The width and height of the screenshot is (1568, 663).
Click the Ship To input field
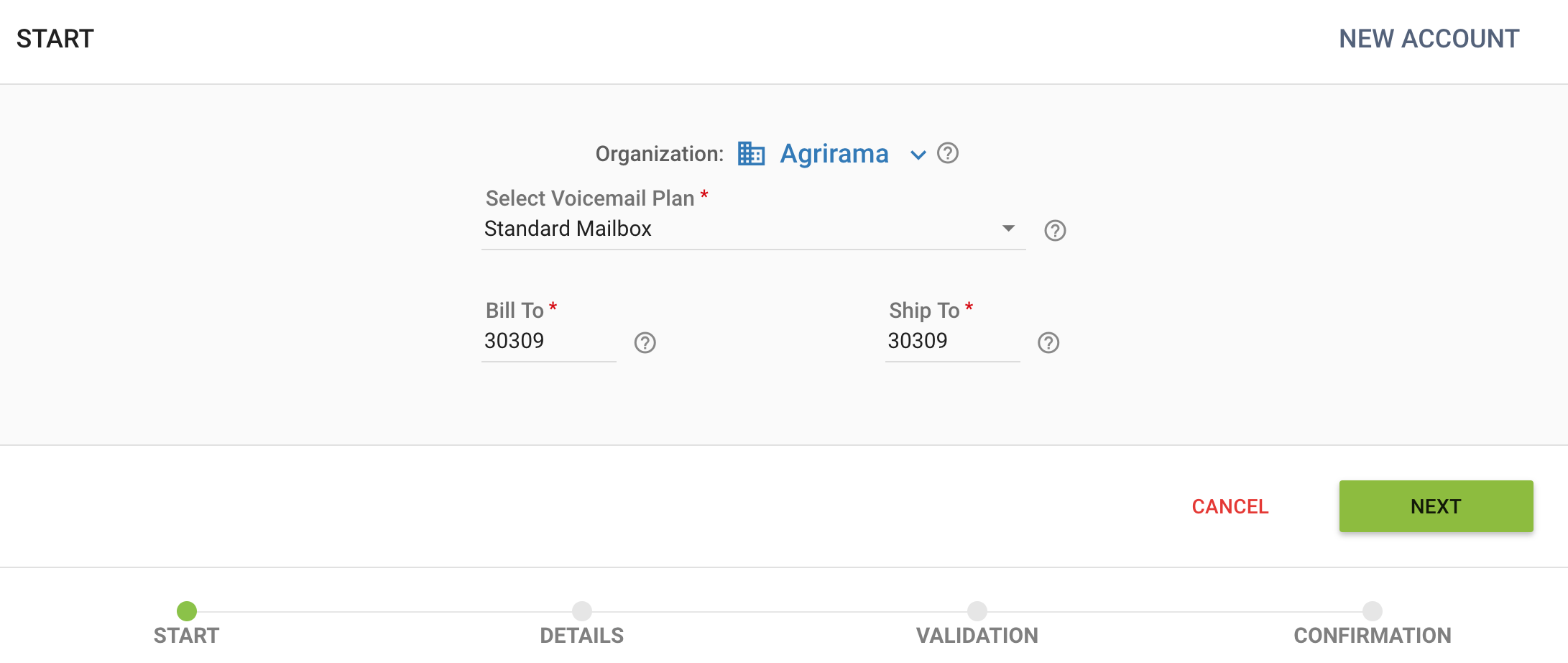pos(952,342)
